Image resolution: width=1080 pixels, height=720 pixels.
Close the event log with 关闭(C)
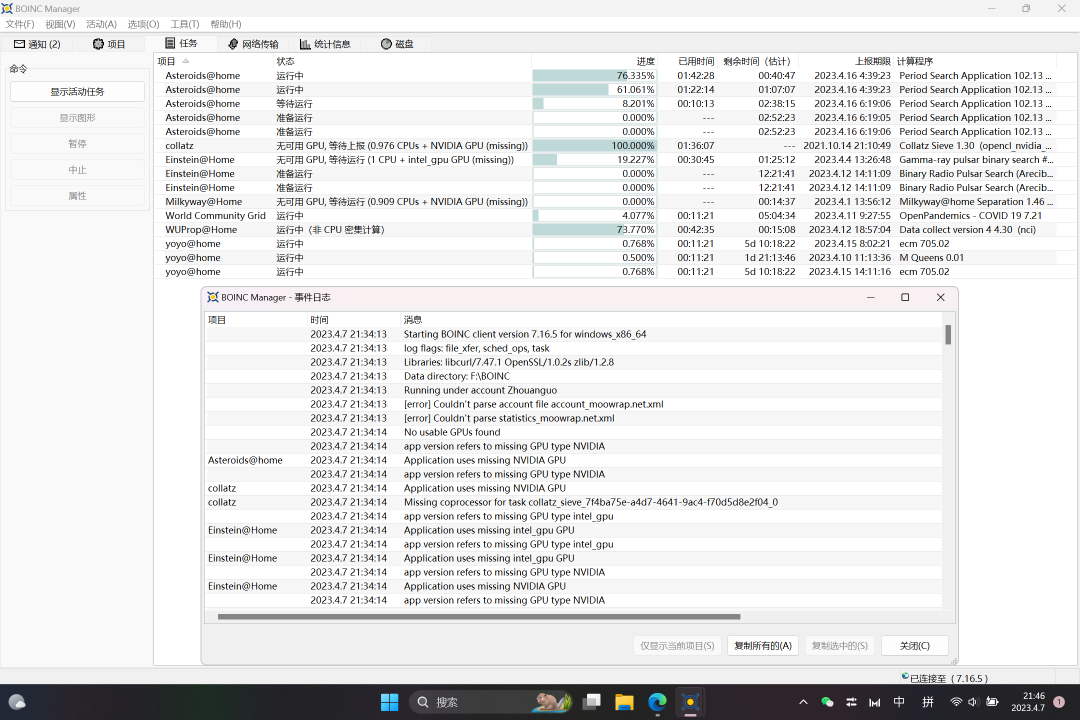tap(915, 646)
